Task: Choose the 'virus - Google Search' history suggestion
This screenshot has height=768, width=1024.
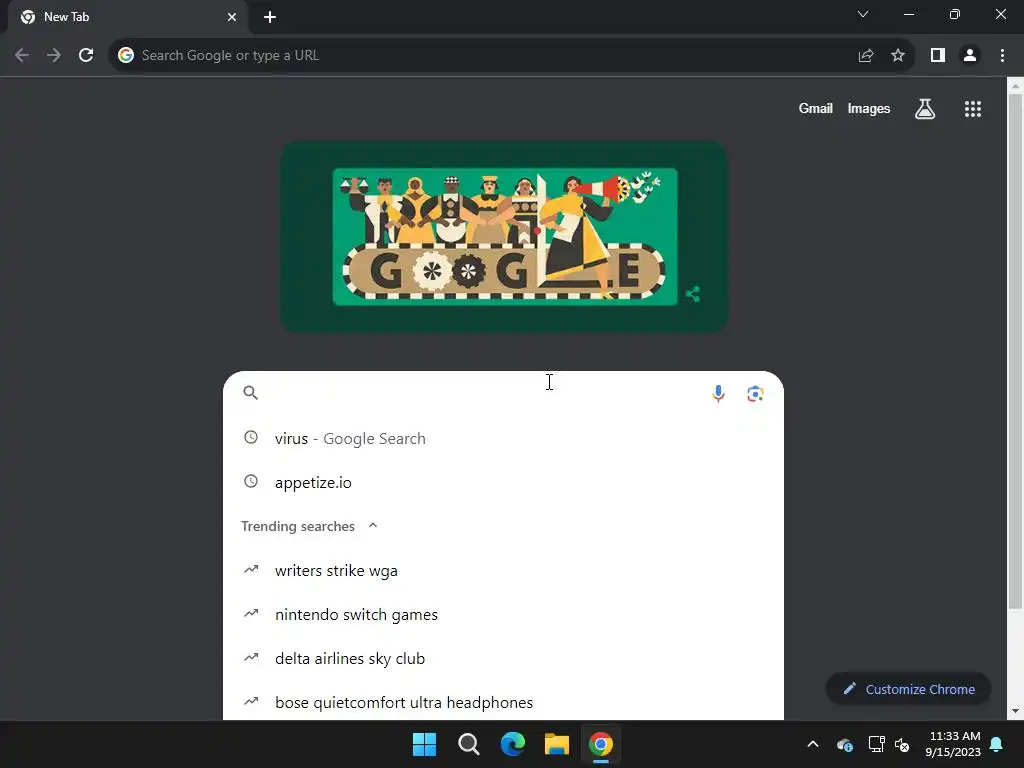Action: click(503, 438)
